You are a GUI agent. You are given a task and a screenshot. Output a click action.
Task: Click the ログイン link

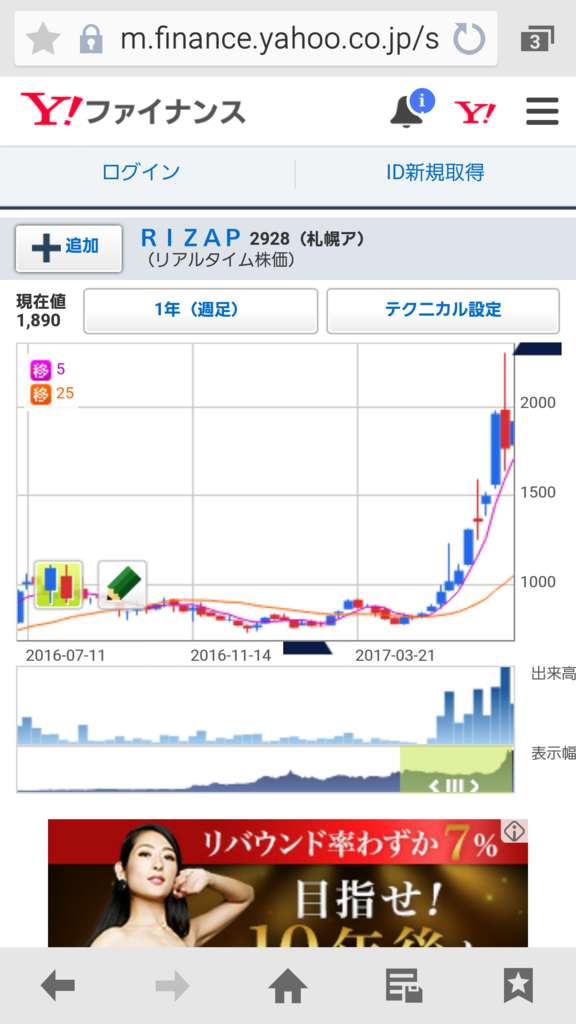click(141, 172)
